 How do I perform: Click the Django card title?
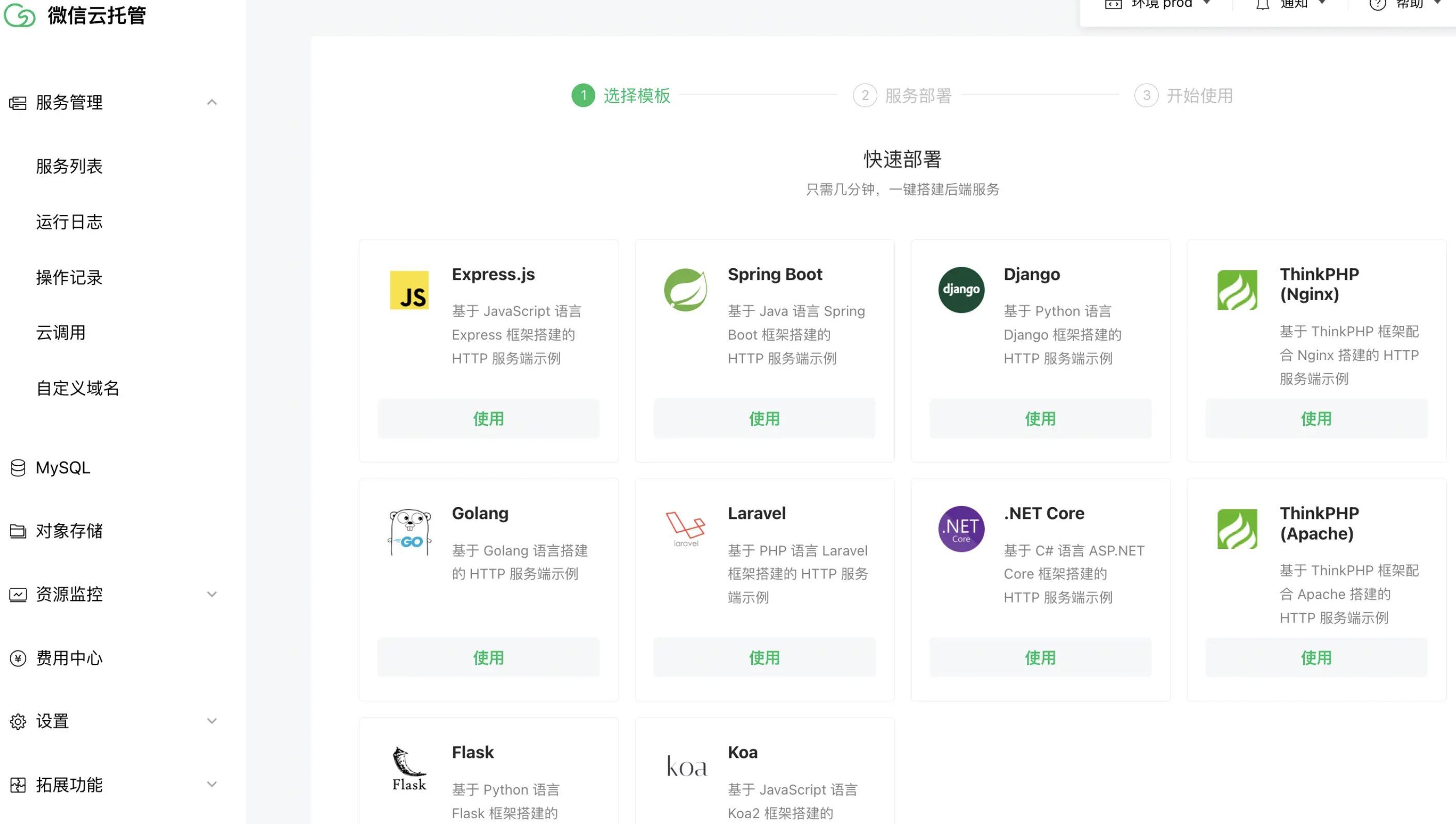point(1032,275)
